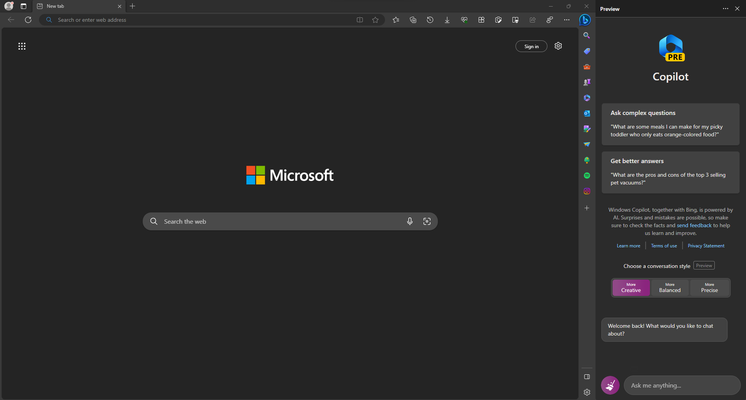This screenshot has height=400, width=746.
Task: Open the send feedback link
Action: (694, 225)
